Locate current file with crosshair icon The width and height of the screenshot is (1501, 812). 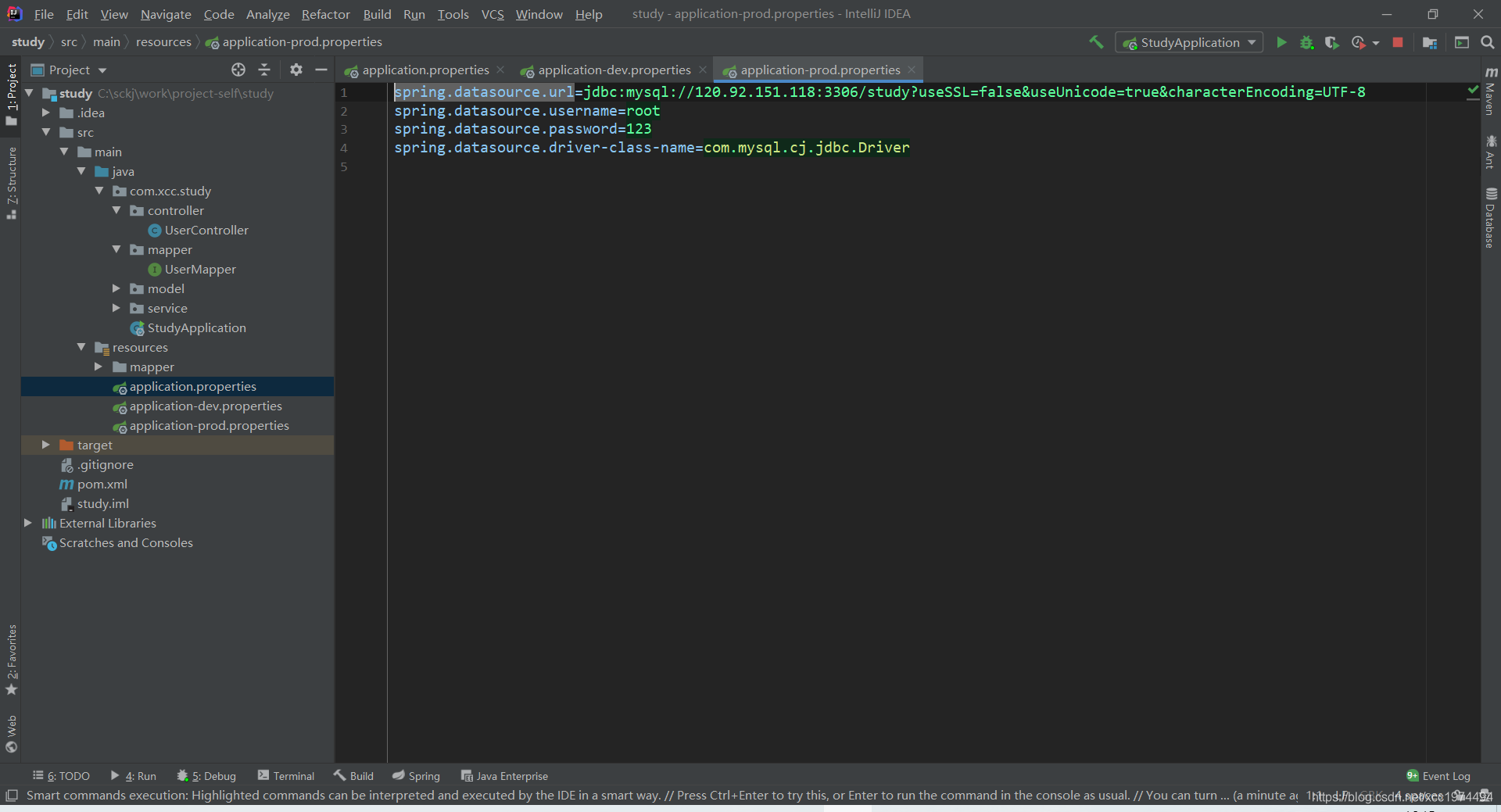click(238, 70)
